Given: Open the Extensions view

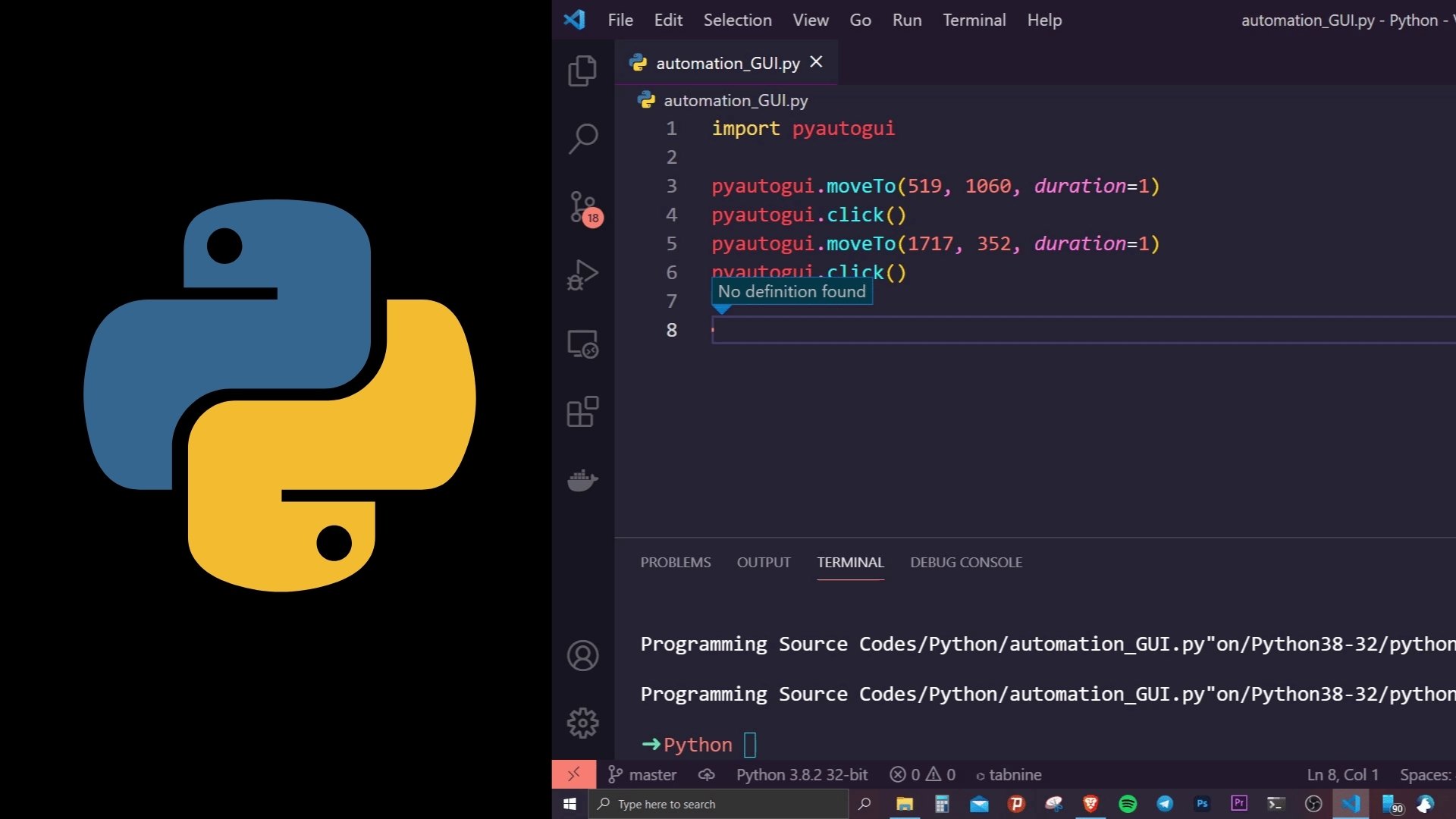Looking at the screenshot, I should click(582, 412).
